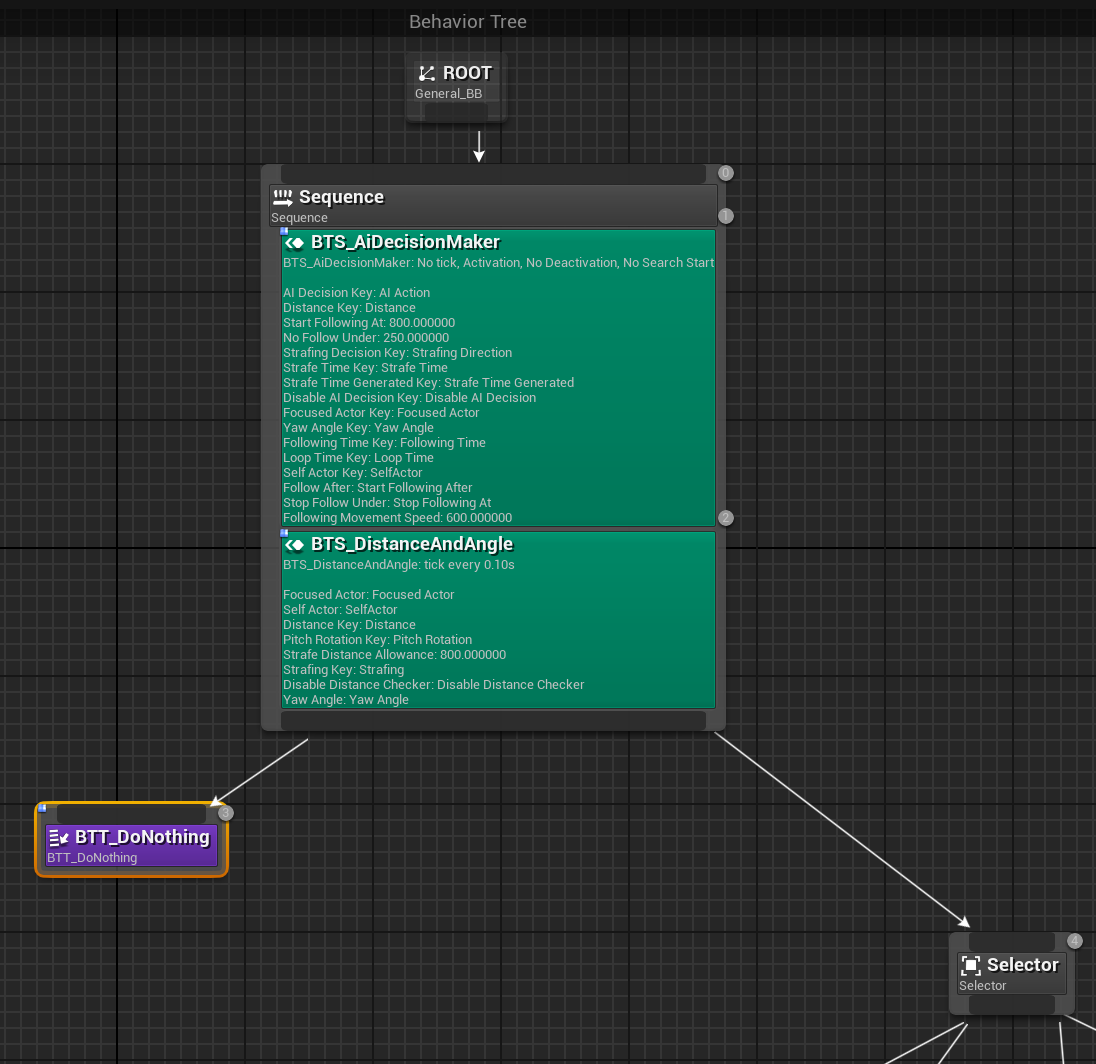Click the Selector node bottom output pin
Screen dimensions: 1096x1064
[1011, 1005]
